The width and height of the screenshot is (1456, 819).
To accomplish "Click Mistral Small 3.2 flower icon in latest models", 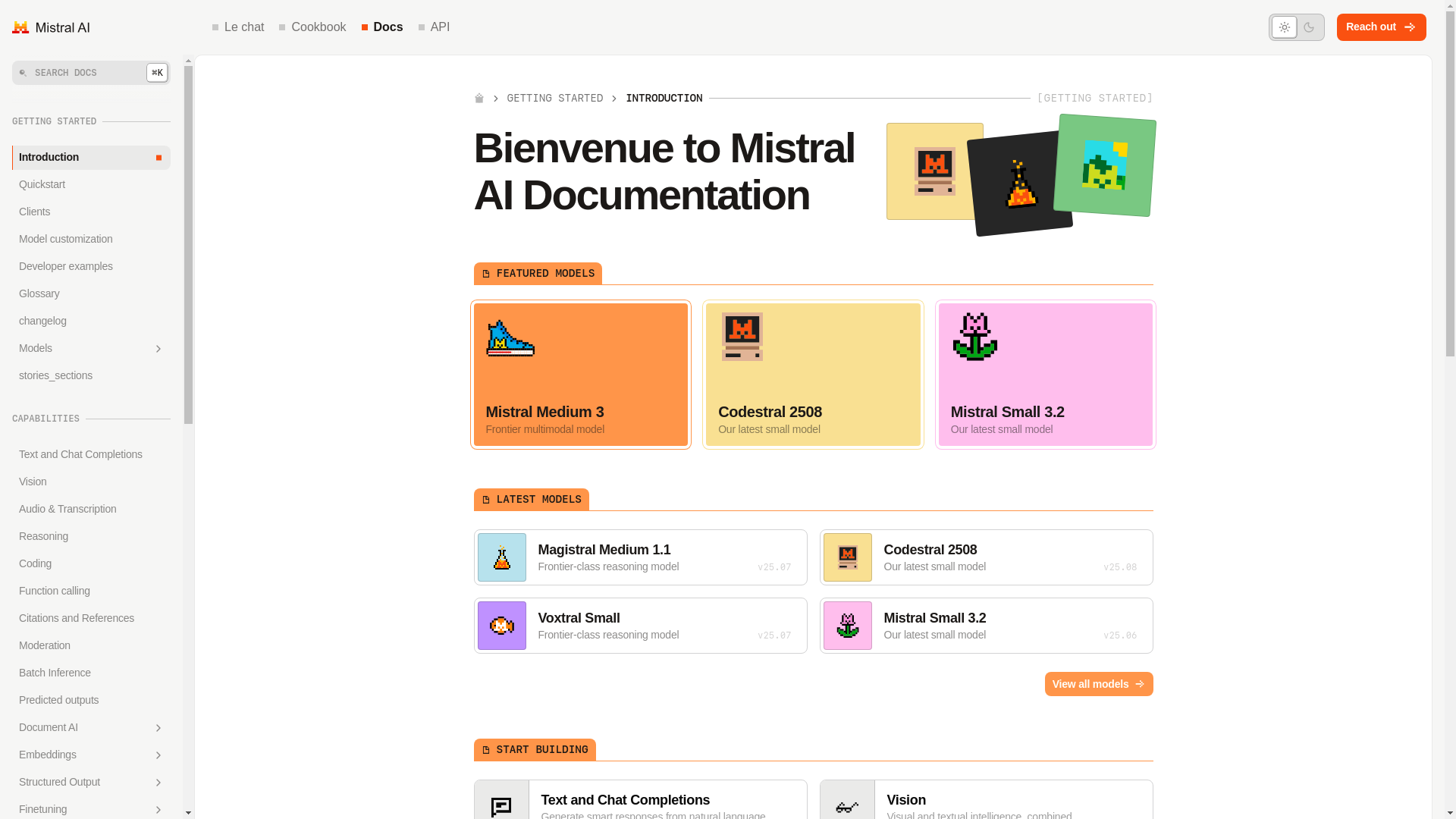I will pyautogui.click(x=847, y=626).
